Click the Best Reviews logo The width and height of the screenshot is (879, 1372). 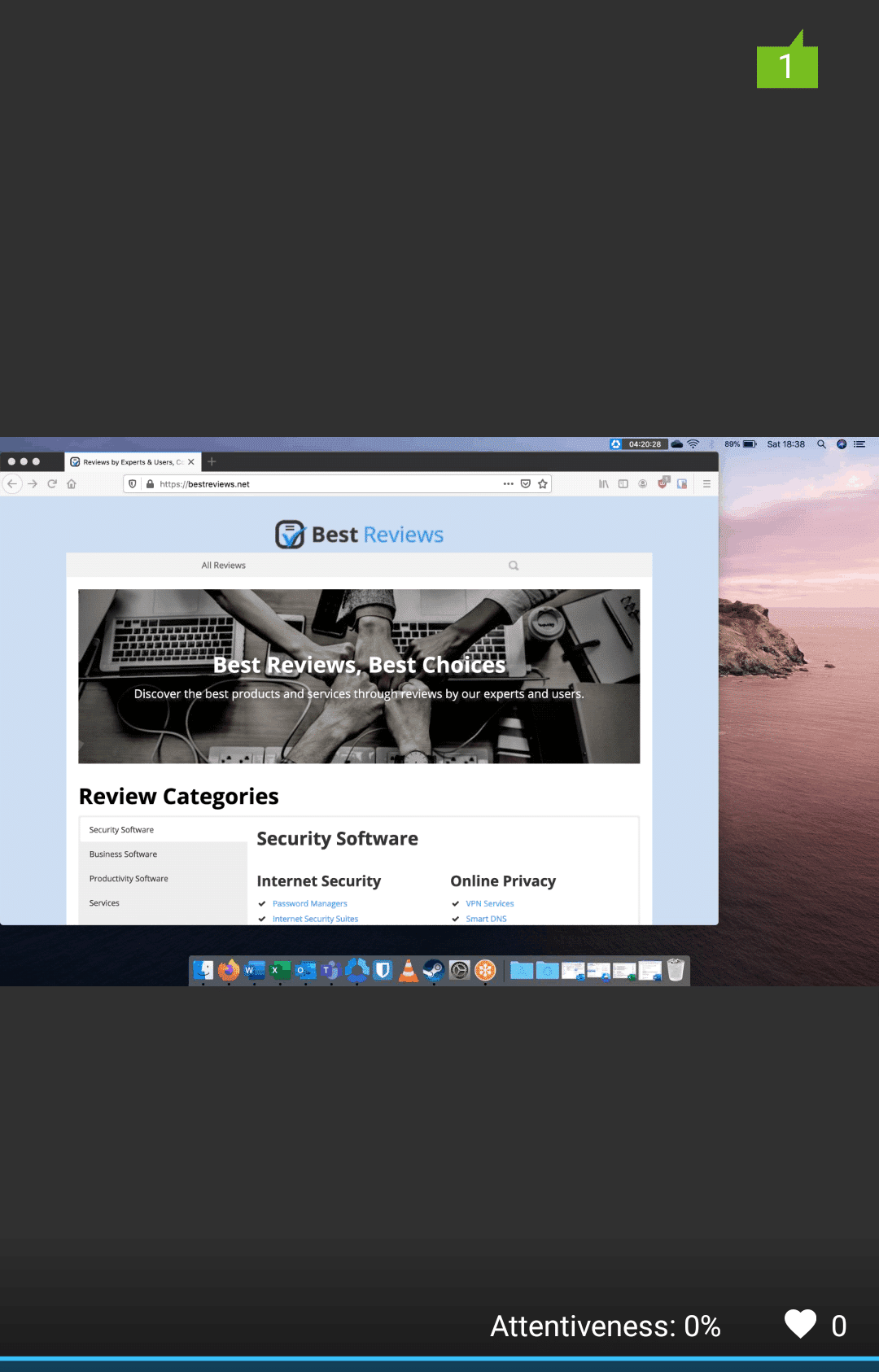click(x=359, y=534)
